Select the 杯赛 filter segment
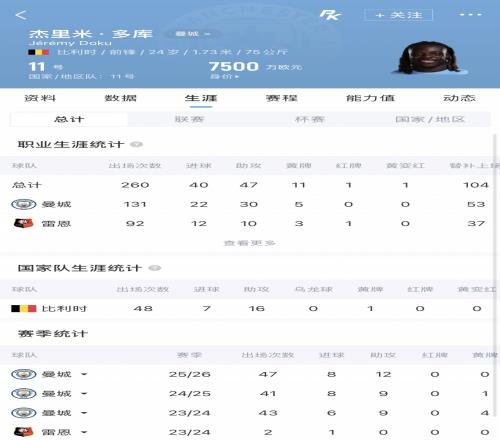The image size is (500, 440). [310, 119]
